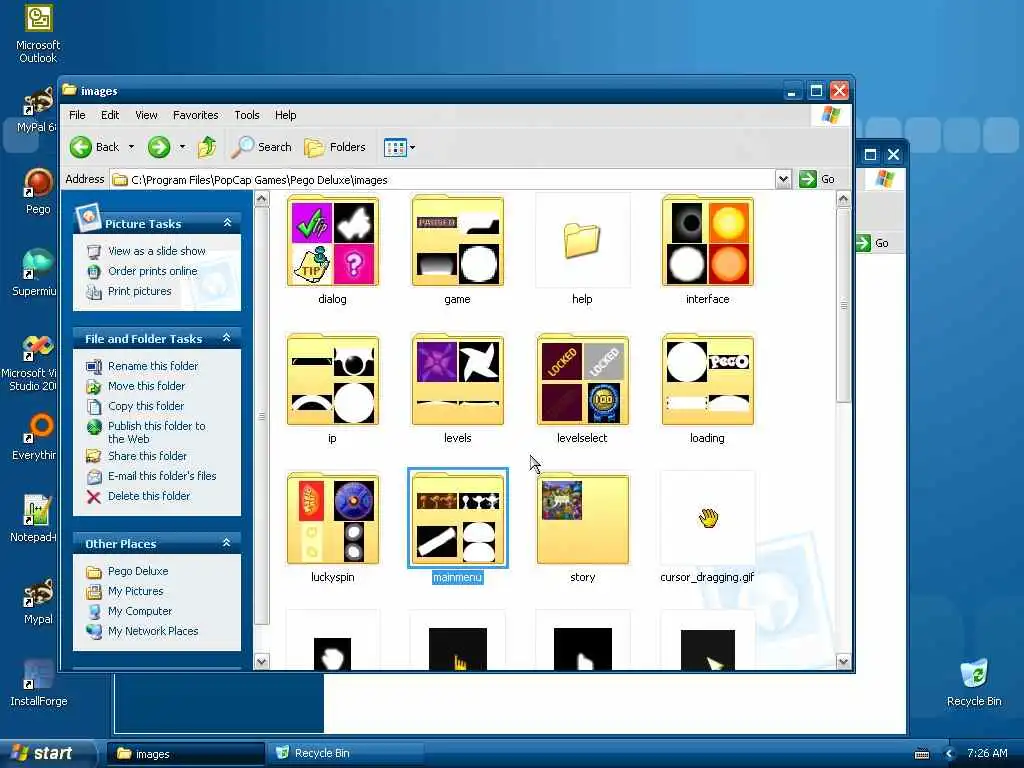
Task: Click Print pictures link
Action: pos(140,291)
